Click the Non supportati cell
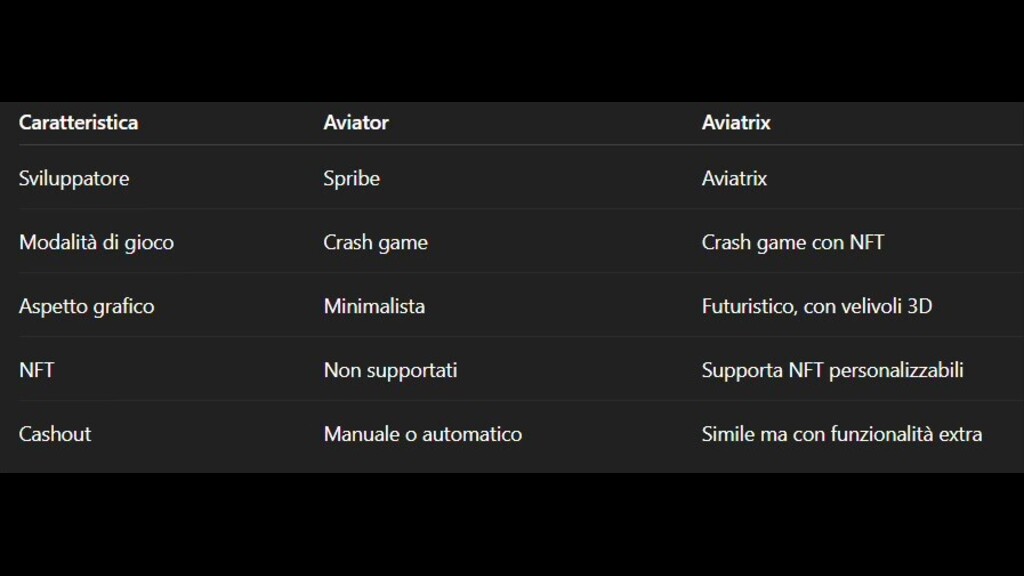1024x576 pixels. 390,371
